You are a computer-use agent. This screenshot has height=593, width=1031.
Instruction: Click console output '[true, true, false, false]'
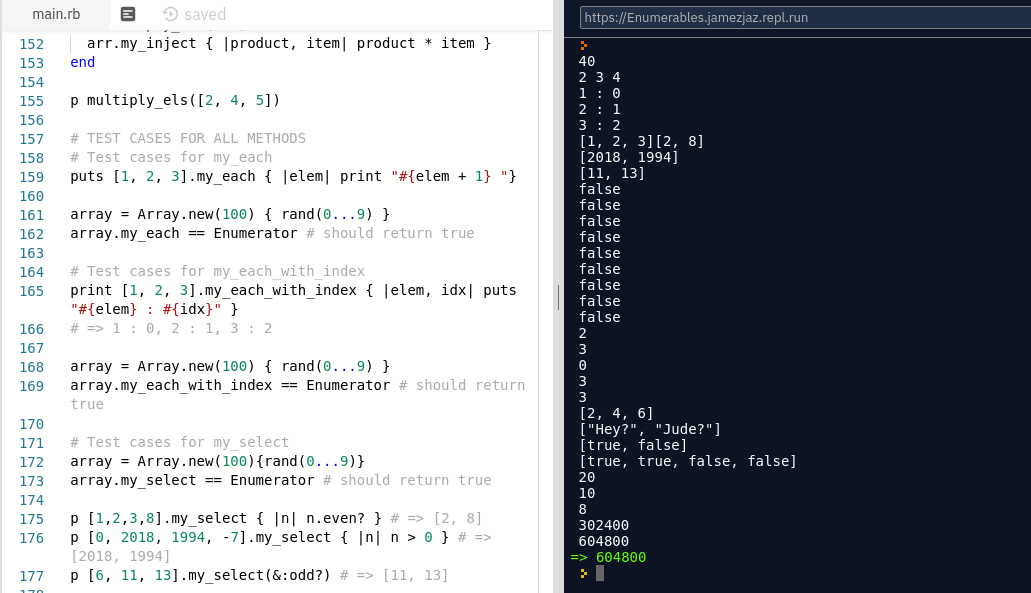click(687, 462)
